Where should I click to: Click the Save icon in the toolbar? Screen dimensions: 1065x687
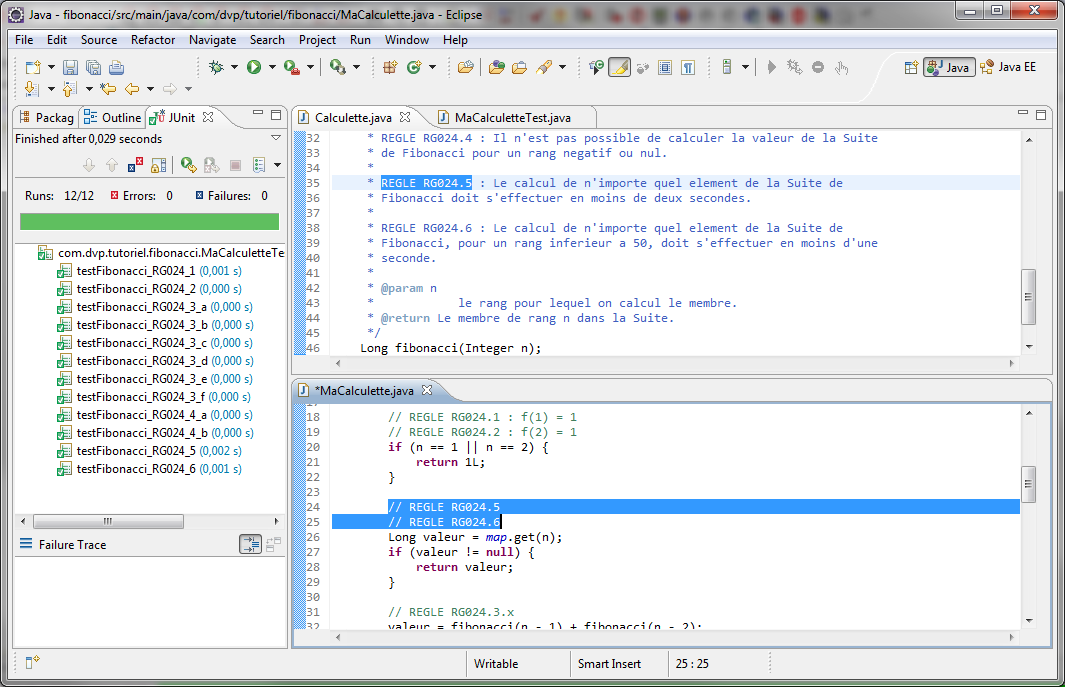[x=70, y=67]
